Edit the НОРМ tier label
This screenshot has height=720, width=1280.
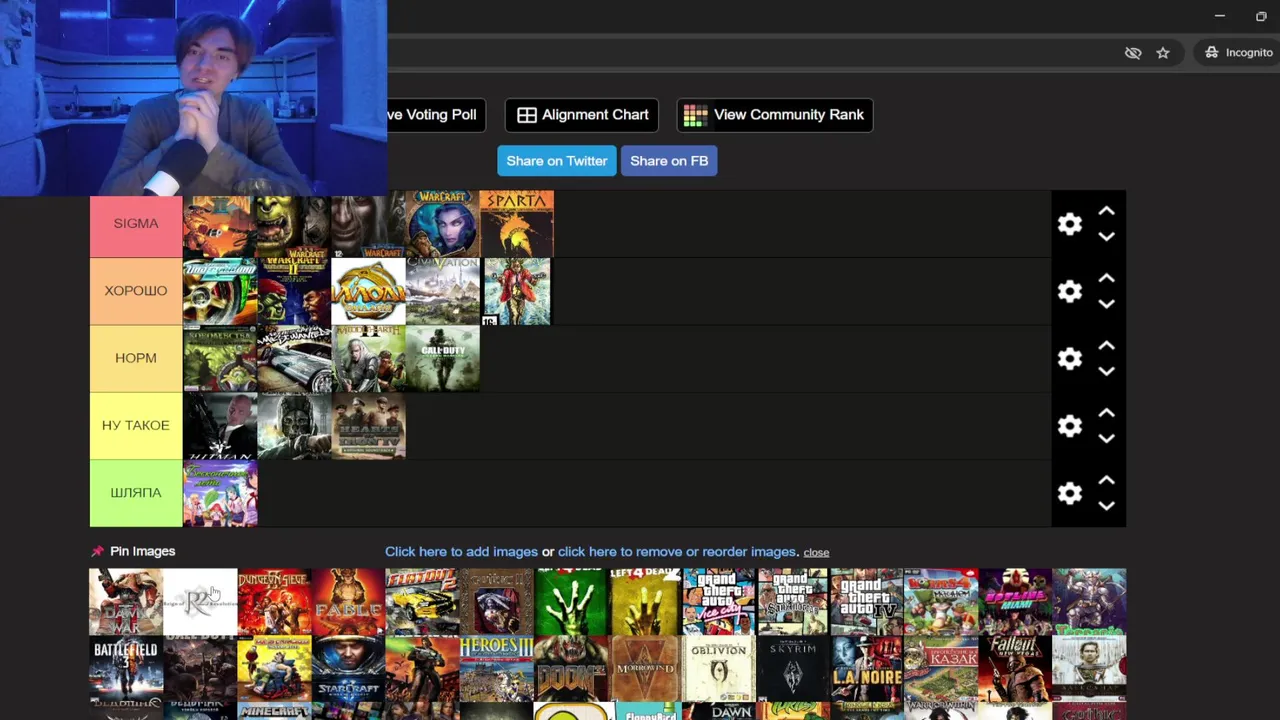(x=136, y=358)
